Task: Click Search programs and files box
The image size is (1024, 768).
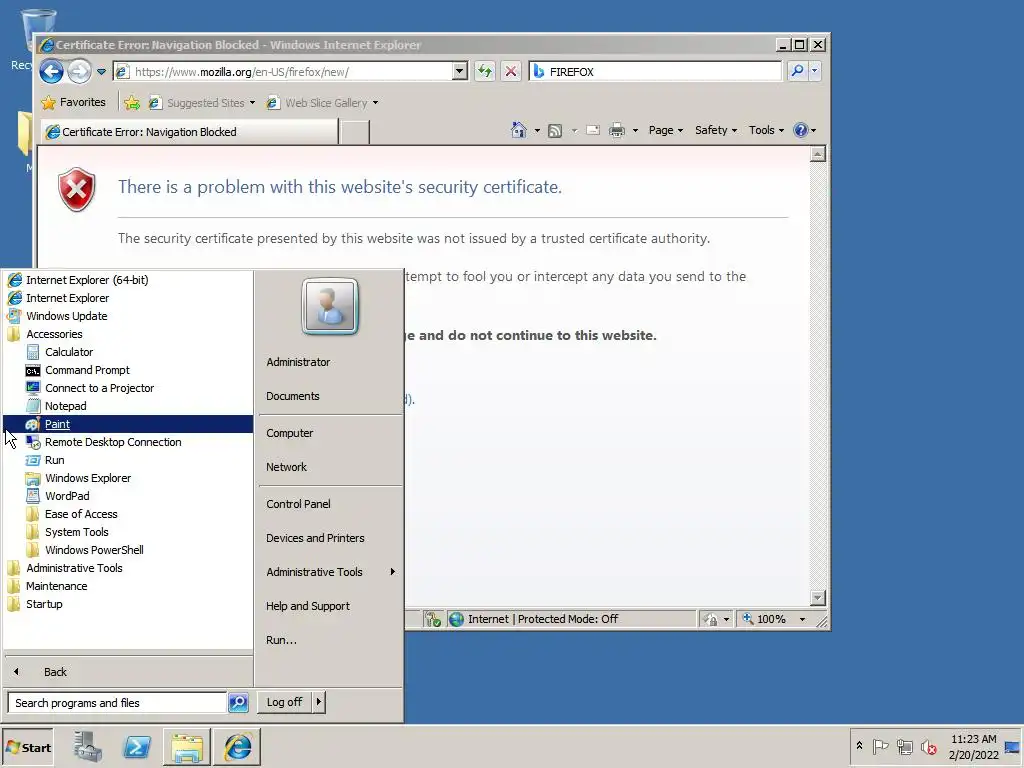Action: pyautogui.click(x=118, y=703)
